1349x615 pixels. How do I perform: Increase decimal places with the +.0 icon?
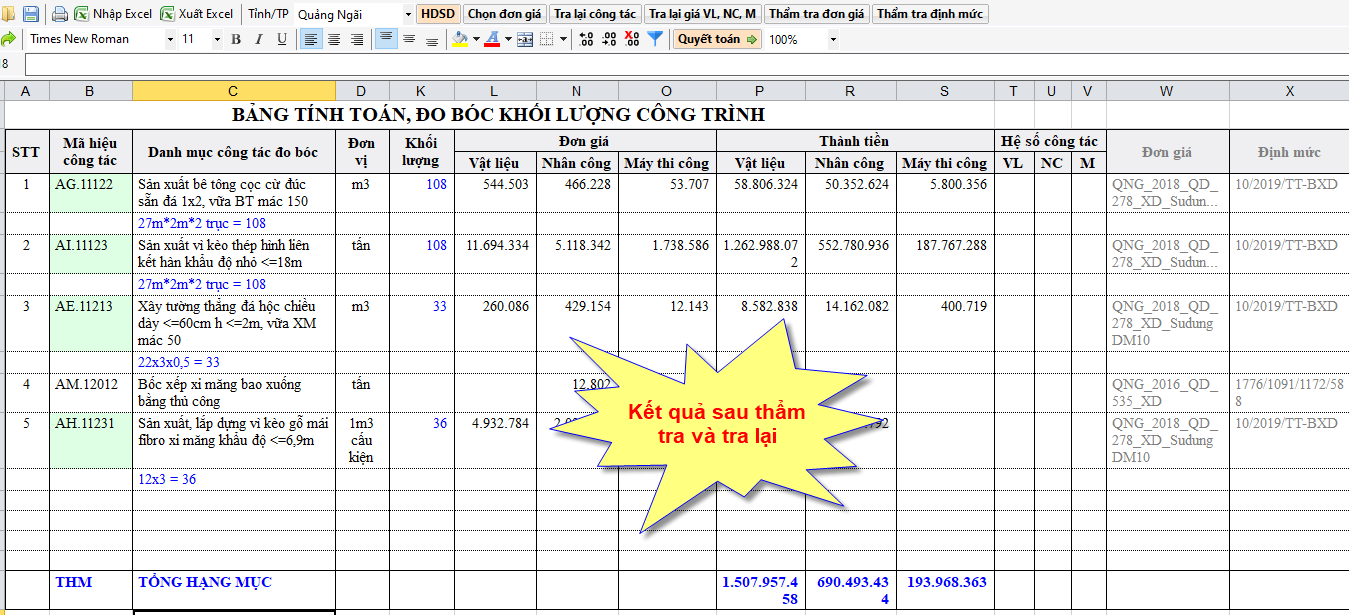point(584,38)
